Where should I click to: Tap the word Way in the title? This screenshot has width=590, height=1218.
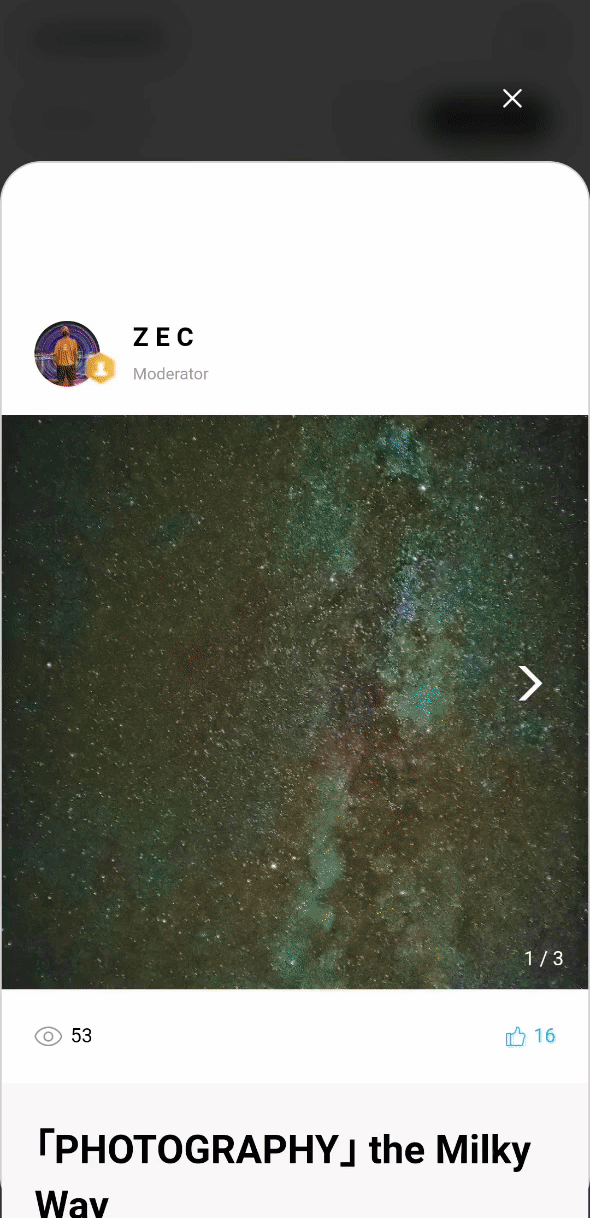[x=71, y=1202]
